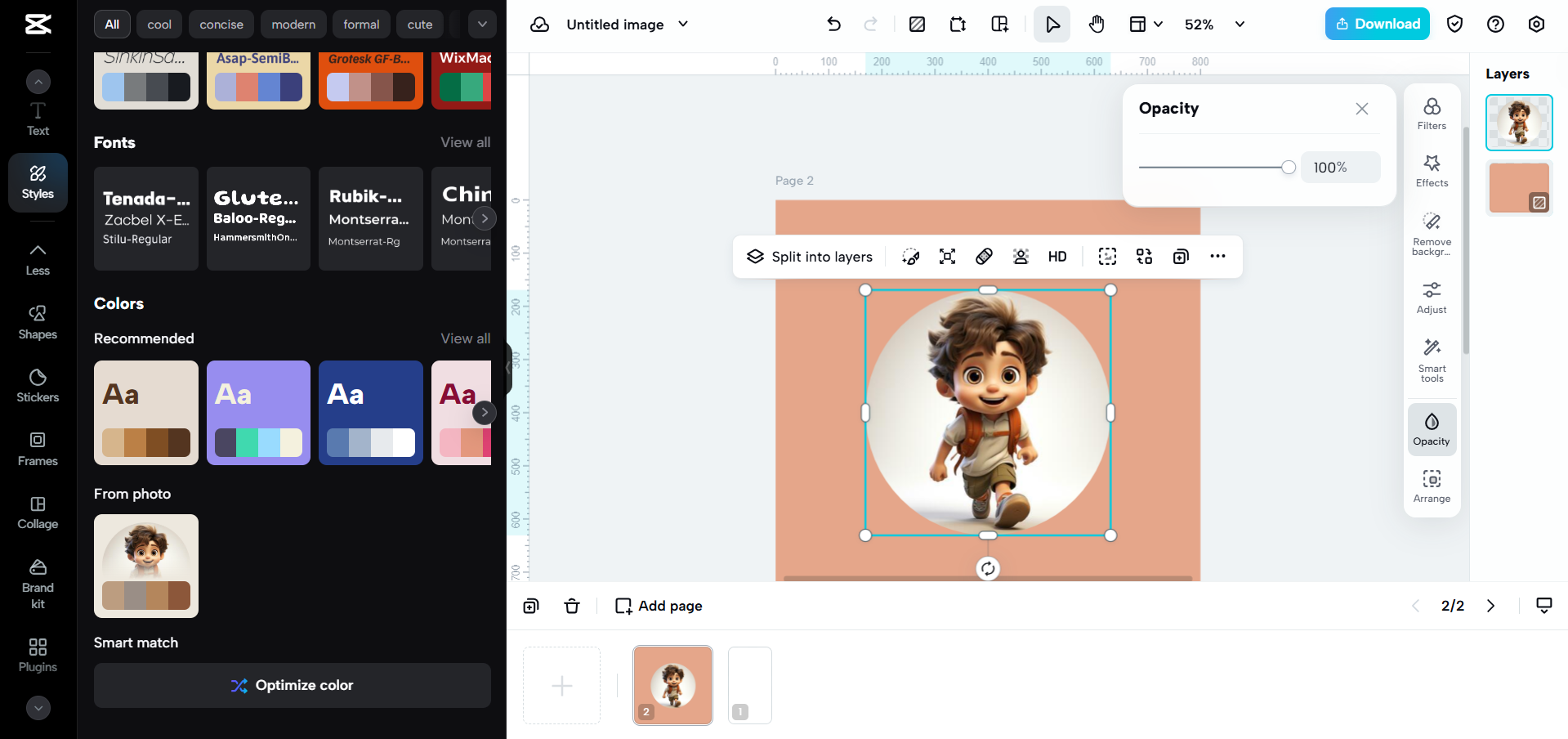Select the Hand pan tool
1568x739 pixels.
pyautogui.click(x=1096, y=24)
